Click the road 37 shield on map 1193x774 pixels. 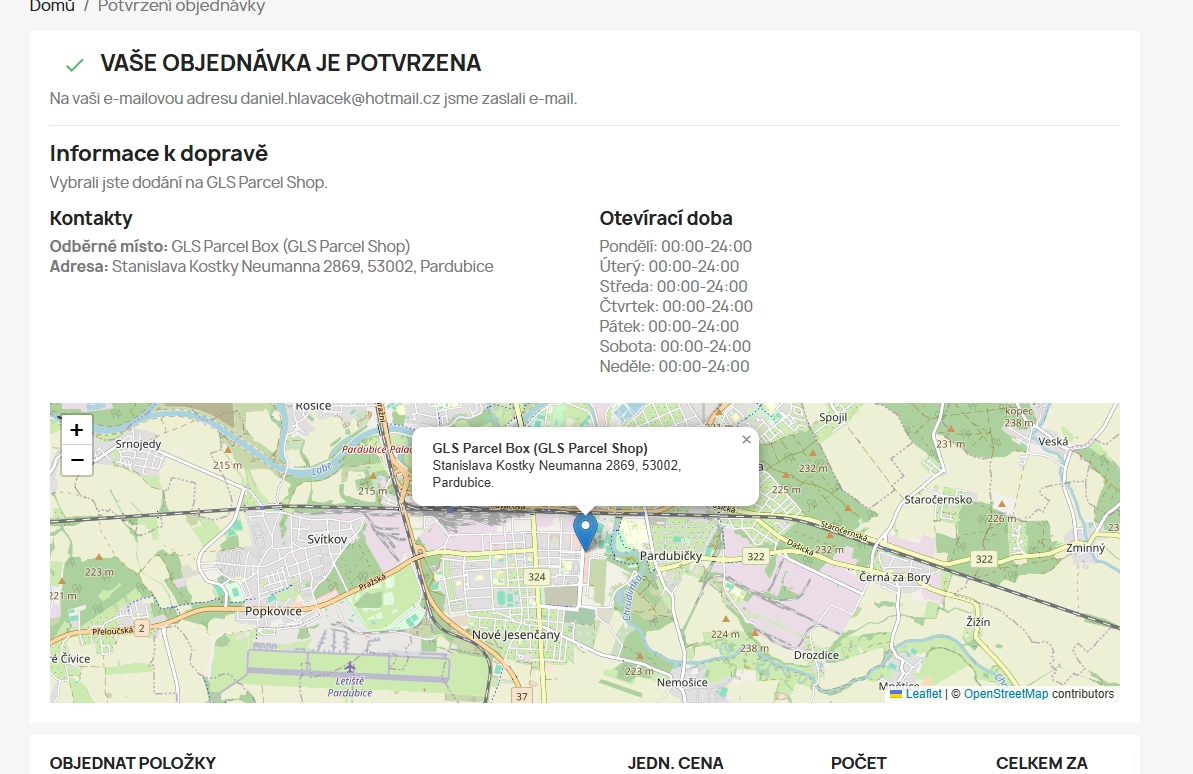click(521, 694)
